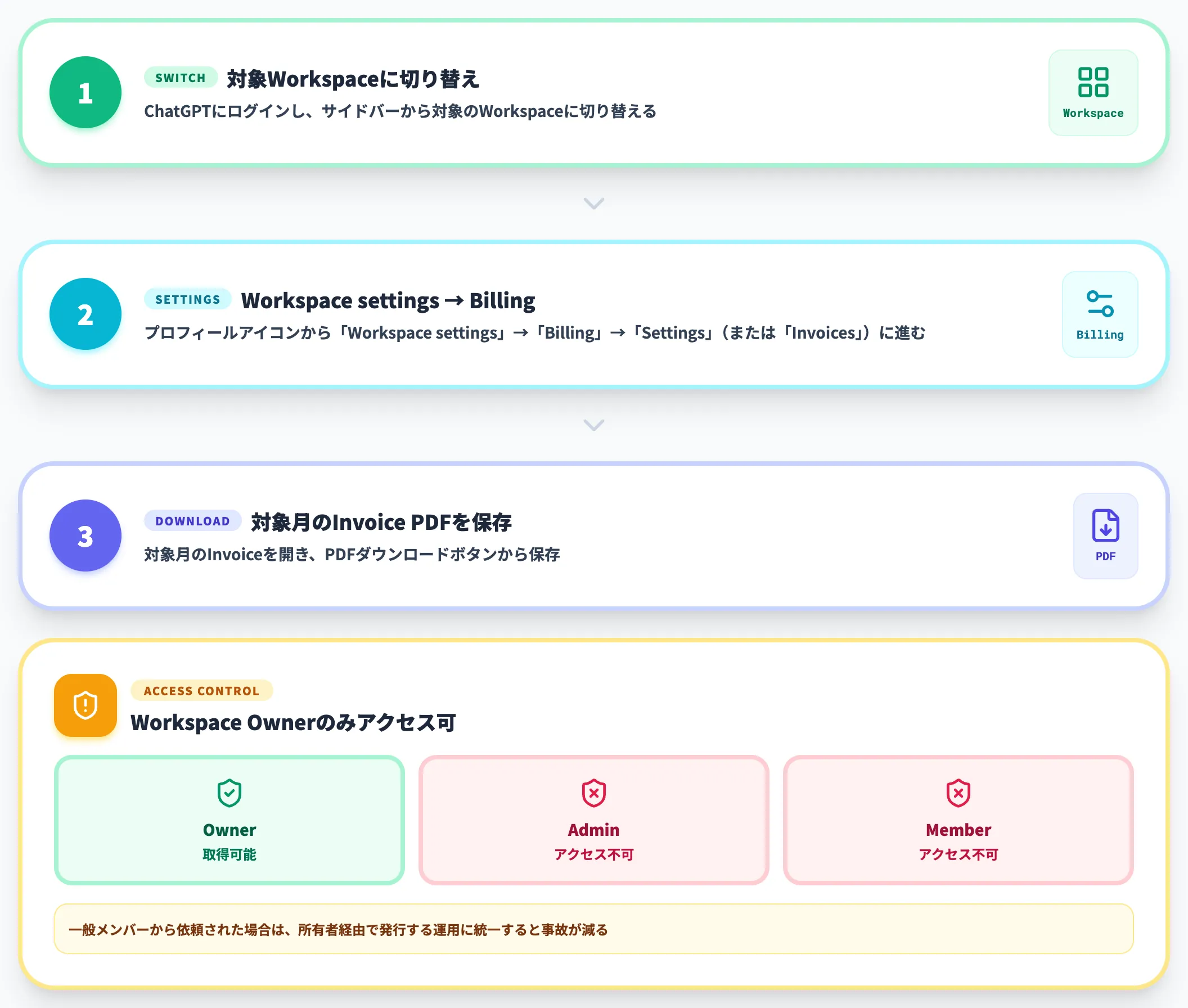
Task: Click the chevron between steps 2 and 3
Action: [x=593, y=425]
